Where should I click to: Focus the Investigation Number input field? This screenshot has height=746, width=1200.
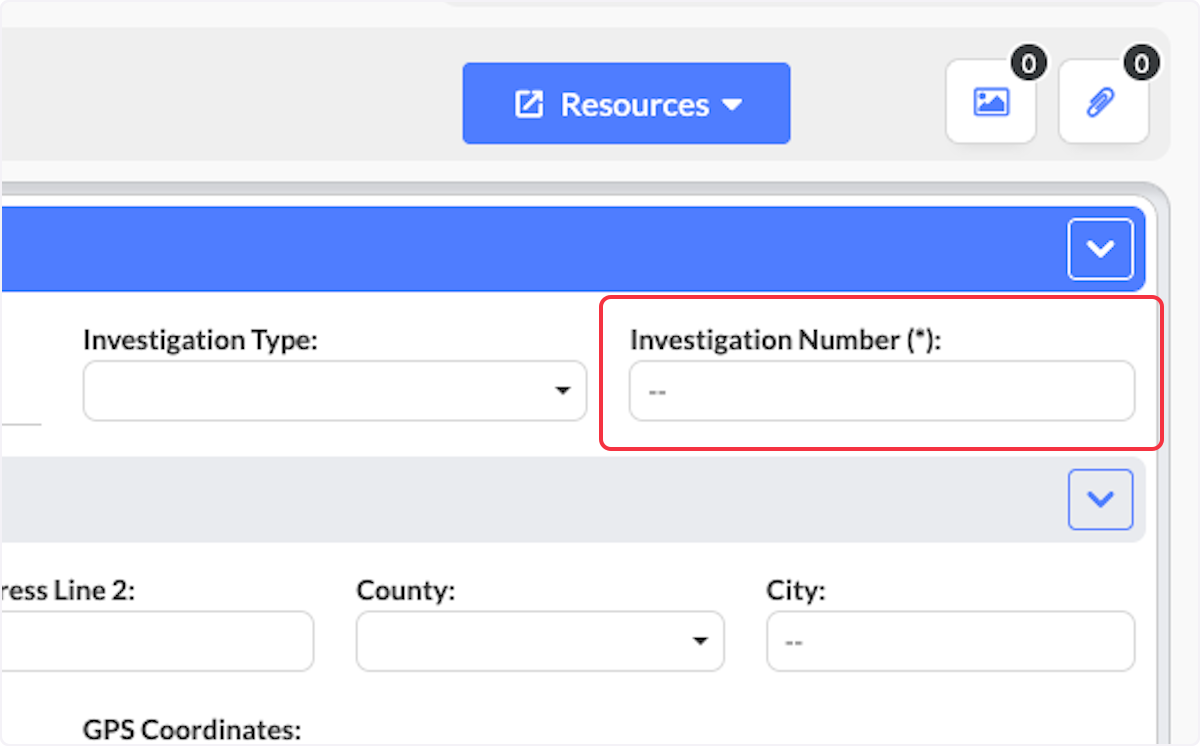(x=882, y=391)
